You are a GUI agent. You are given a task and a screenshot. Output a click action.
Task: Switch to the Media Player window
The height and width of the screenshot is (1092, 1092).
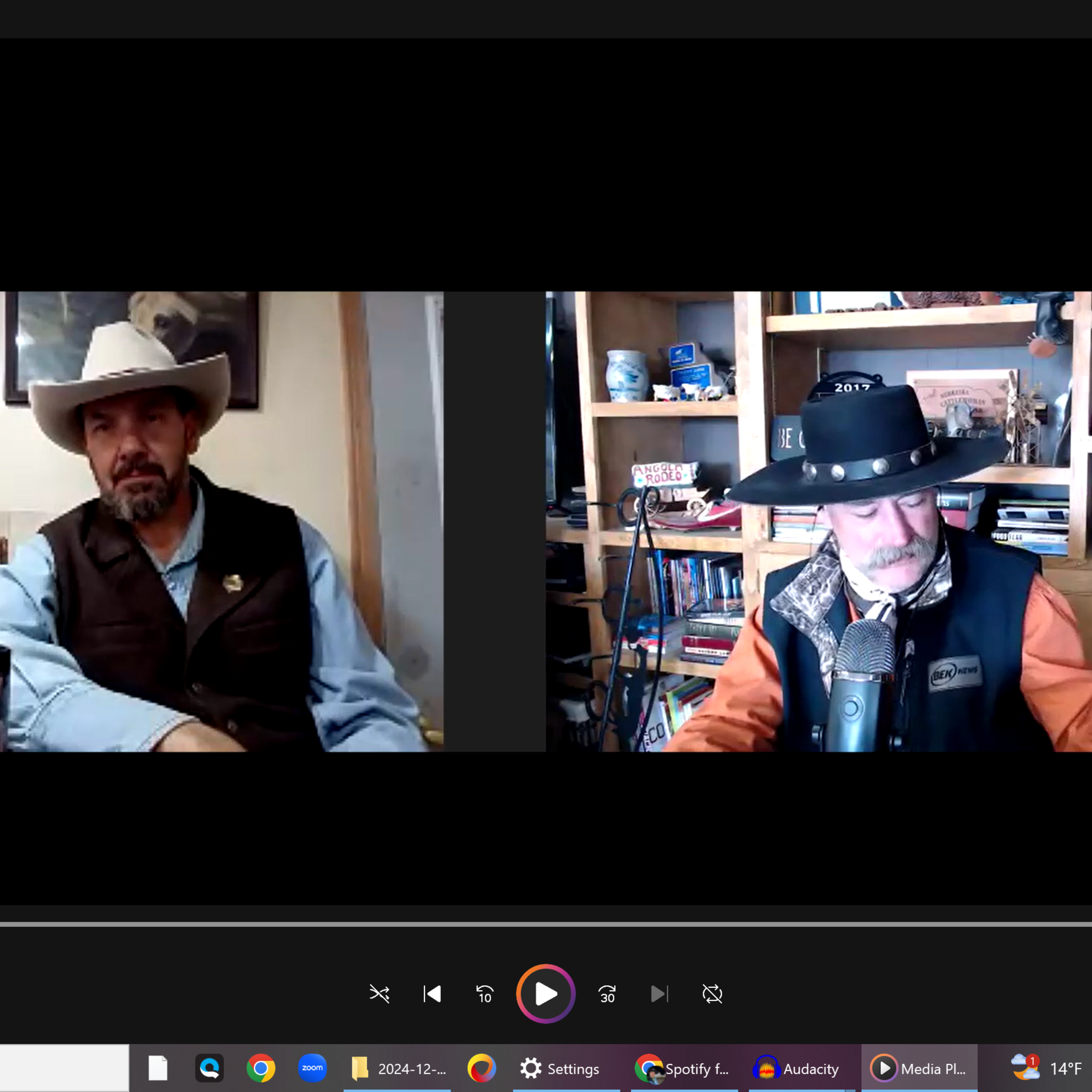coord(918,1068)
